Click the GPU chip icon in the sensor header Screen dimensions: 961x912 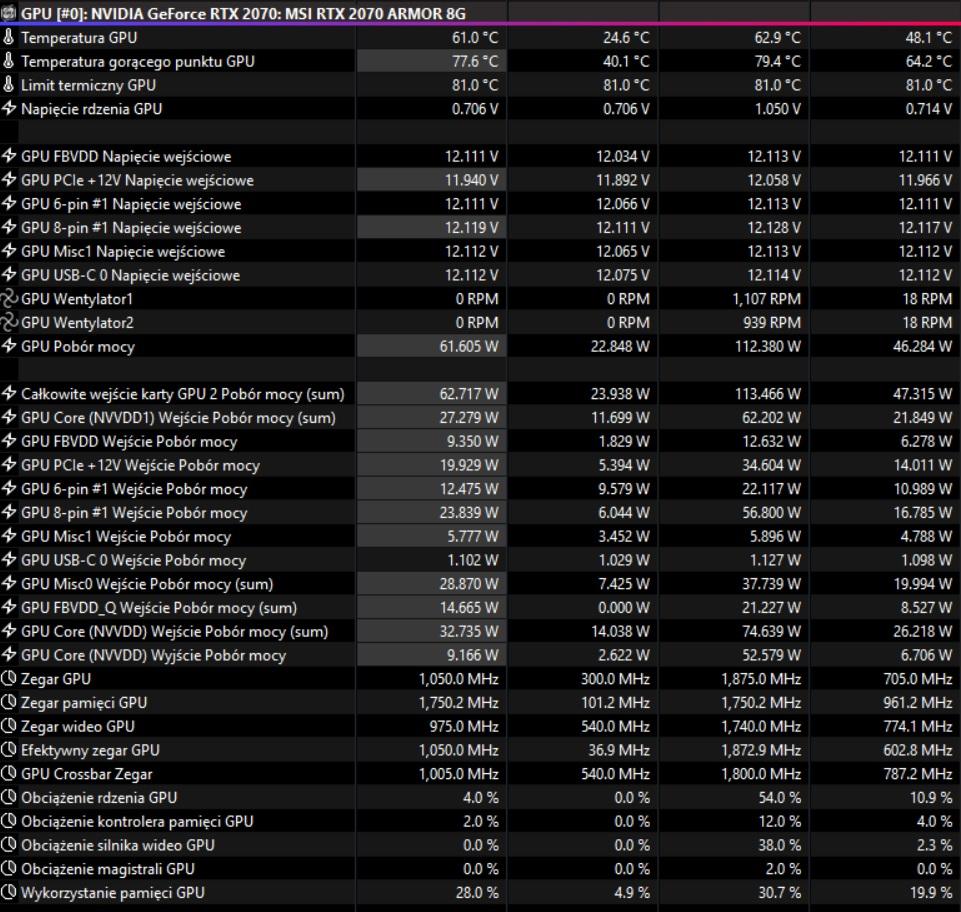point(9,13)
